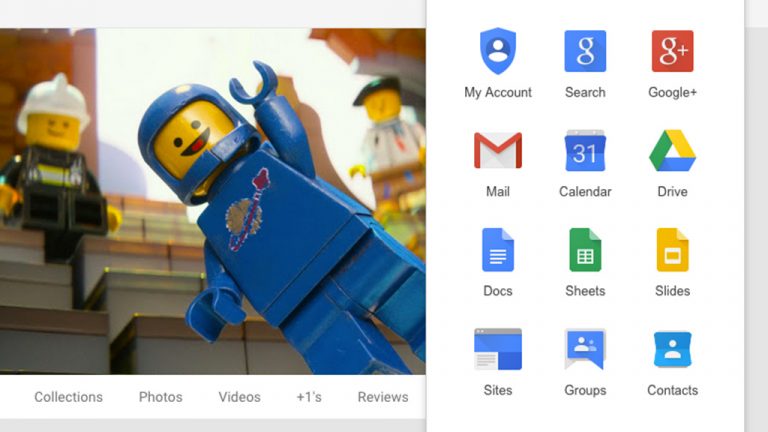Image resolution: width=768 pixels, height=432 pixels.
Task: Open the Google+ app icon
Action: [672, 51]
